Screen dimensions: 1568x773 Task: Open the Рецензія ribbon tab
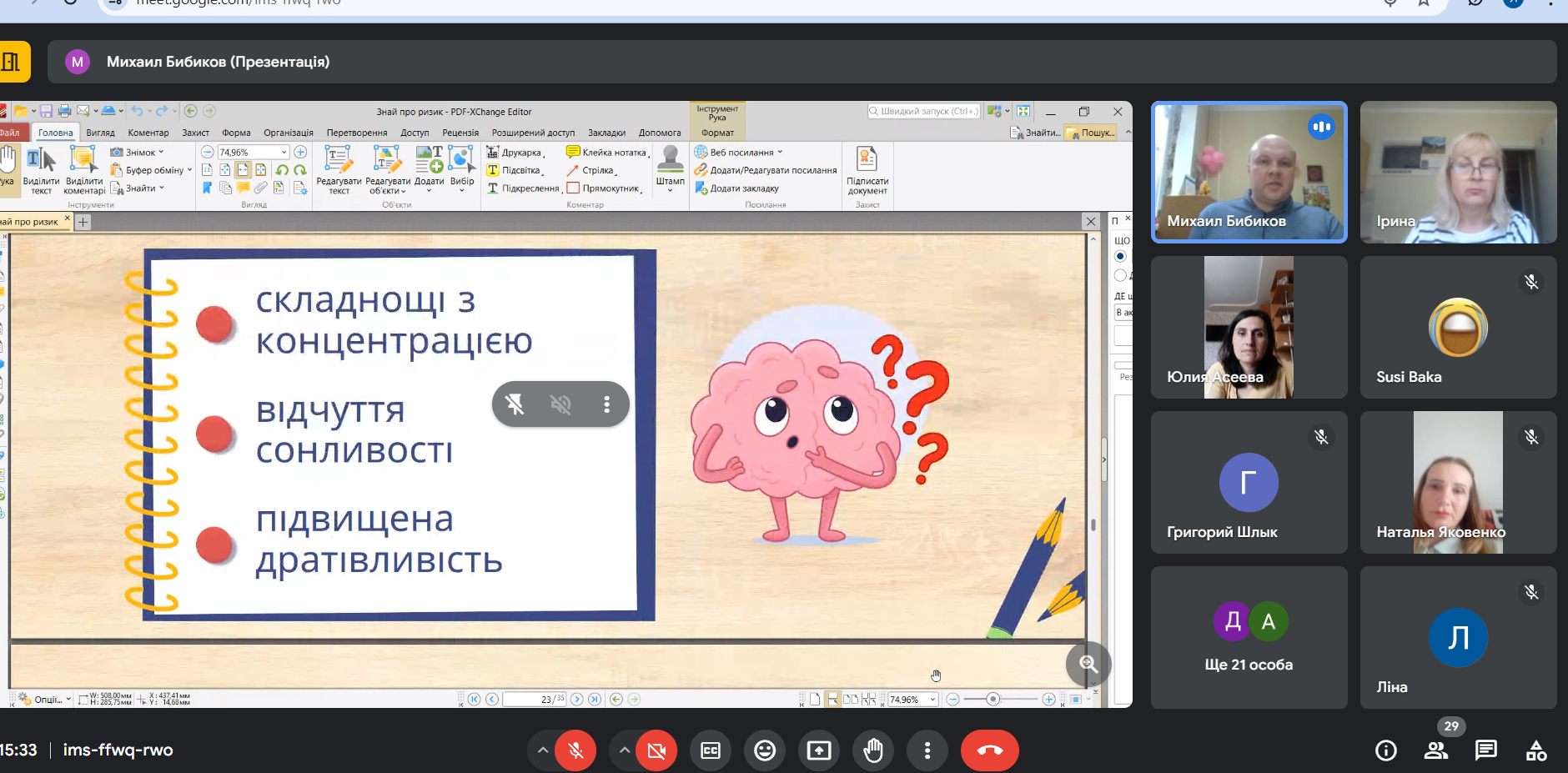point(460,133)
